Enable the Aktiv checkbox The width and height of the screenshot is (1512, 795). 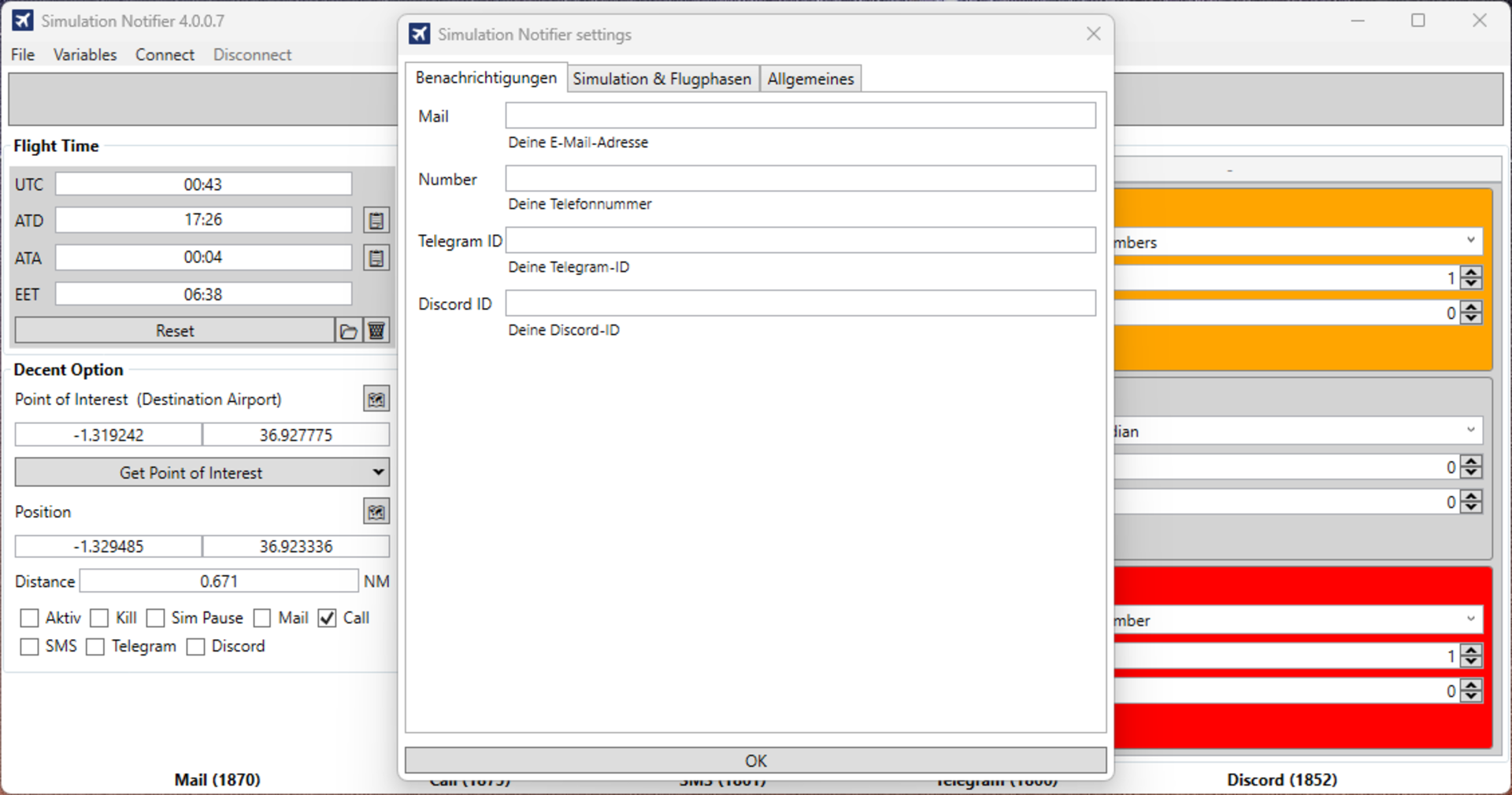point(30,619)
